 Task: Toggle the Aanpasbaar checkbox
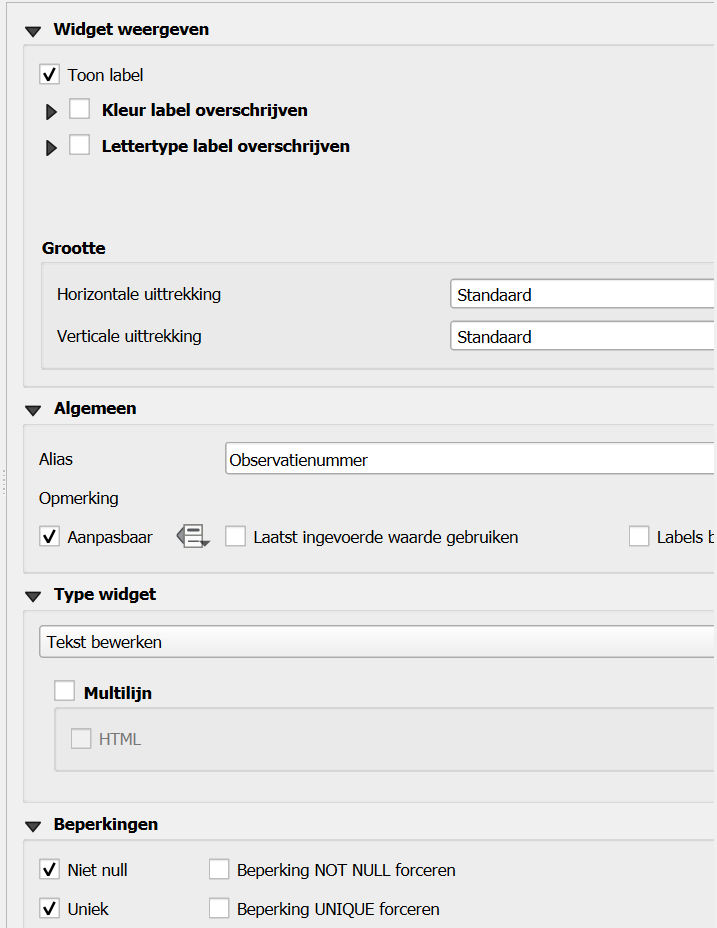tap(50, 537)
